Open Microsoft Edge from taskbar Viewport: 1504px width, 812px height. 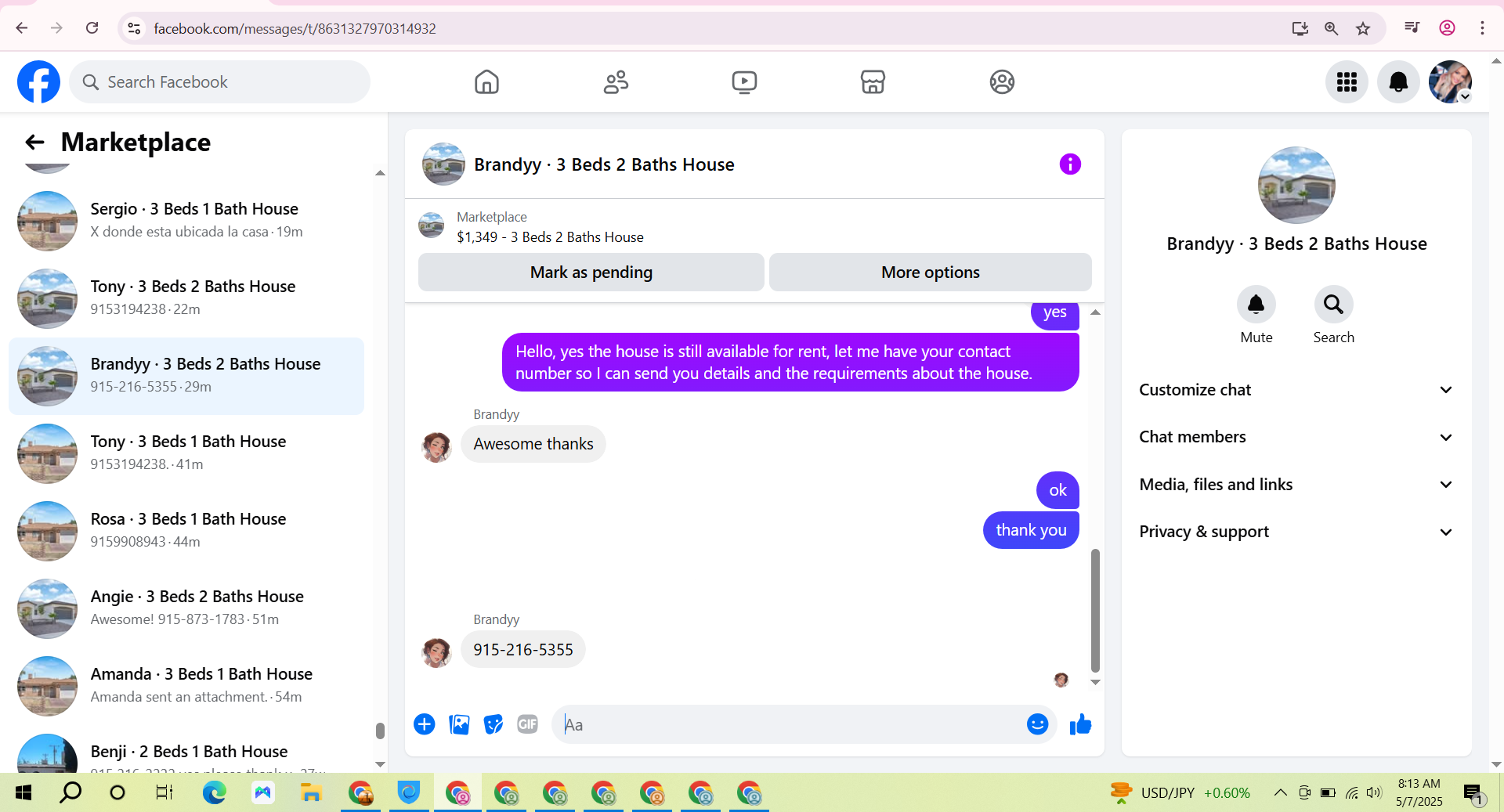coord(214,793)
